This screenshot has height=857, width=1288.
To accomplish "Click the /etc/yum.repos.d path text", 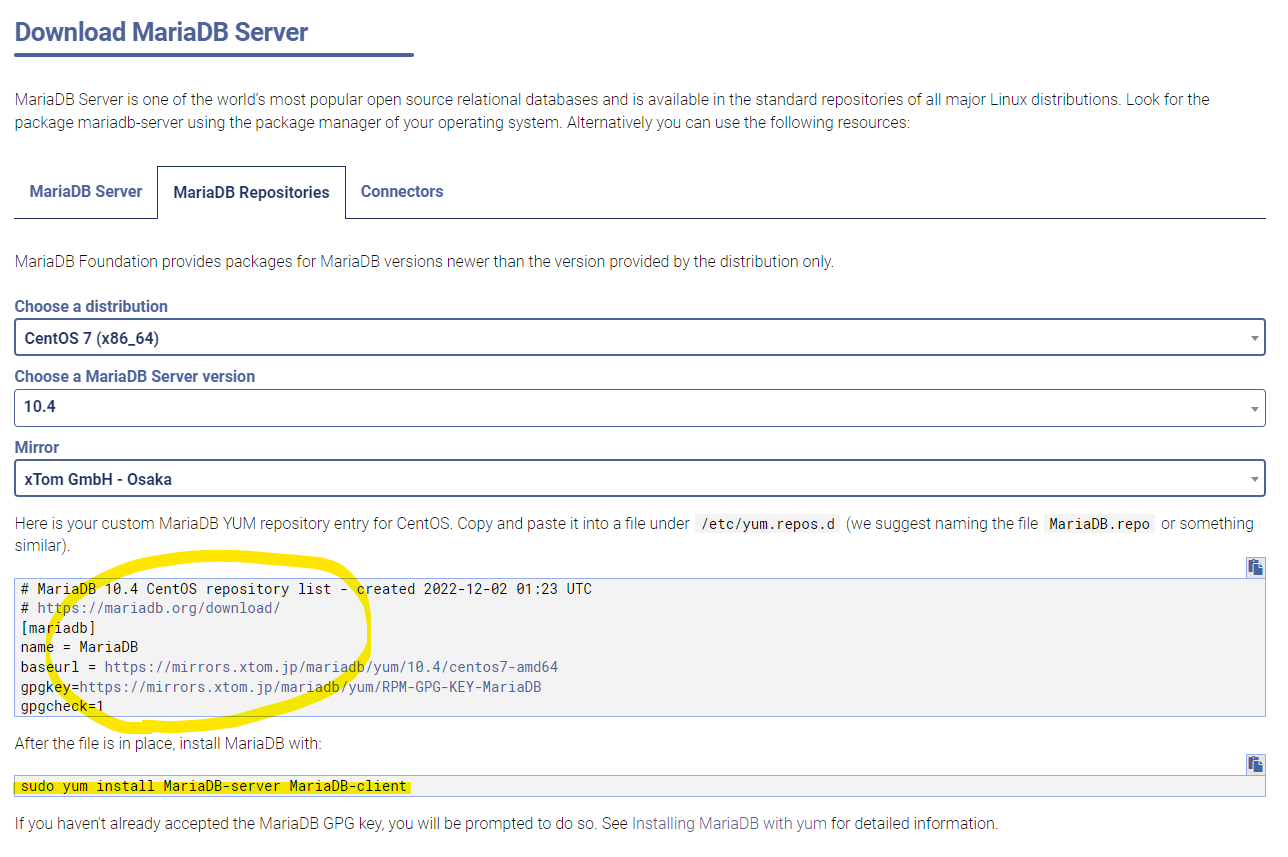I will 768,524.
